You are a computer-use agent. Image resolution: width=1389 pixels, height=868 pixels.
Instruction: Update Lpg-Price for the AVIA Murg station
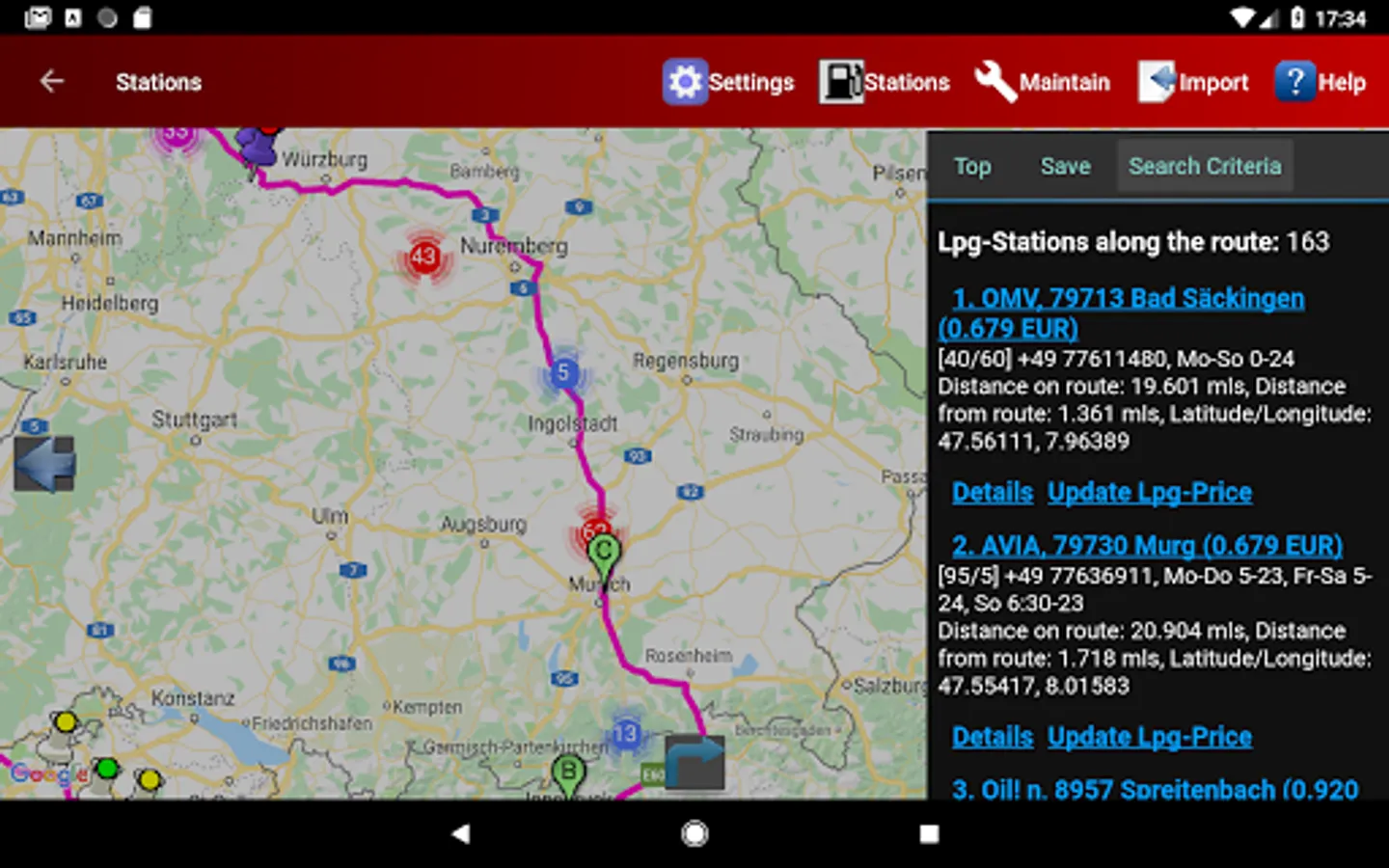point(1150,737)
